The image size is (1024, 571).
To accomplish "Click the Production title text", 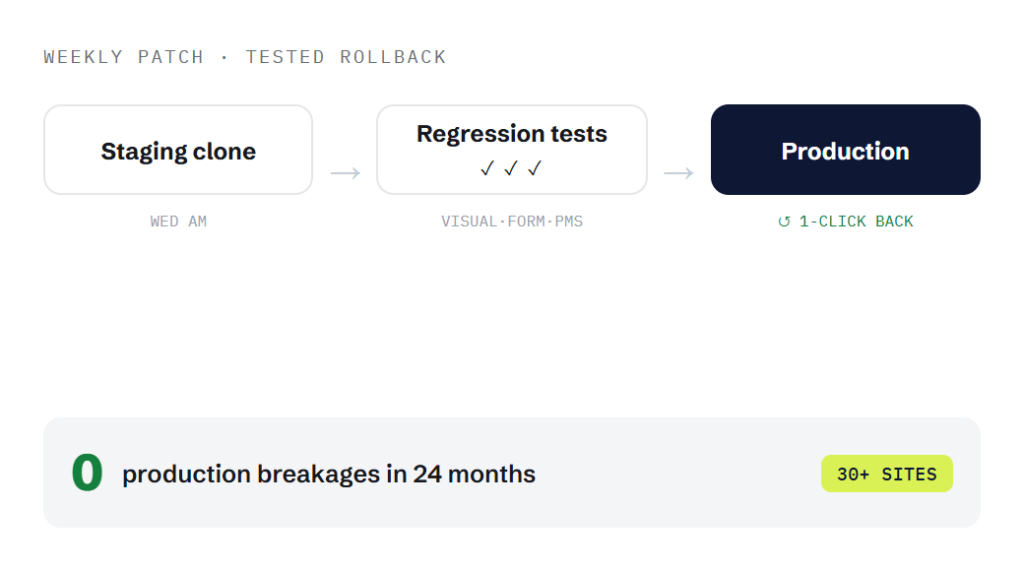I will [x=846, y=152].
